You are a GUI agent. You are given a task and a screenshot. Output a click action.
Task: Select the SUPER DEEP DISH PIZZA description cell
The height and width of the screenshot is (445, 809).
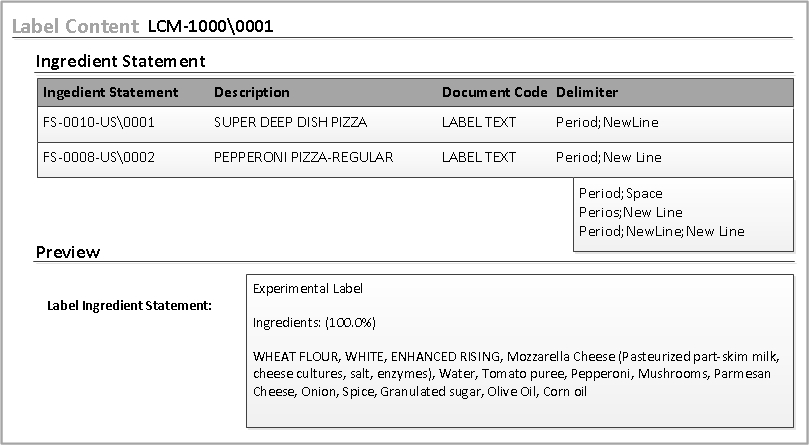point(291,123)
